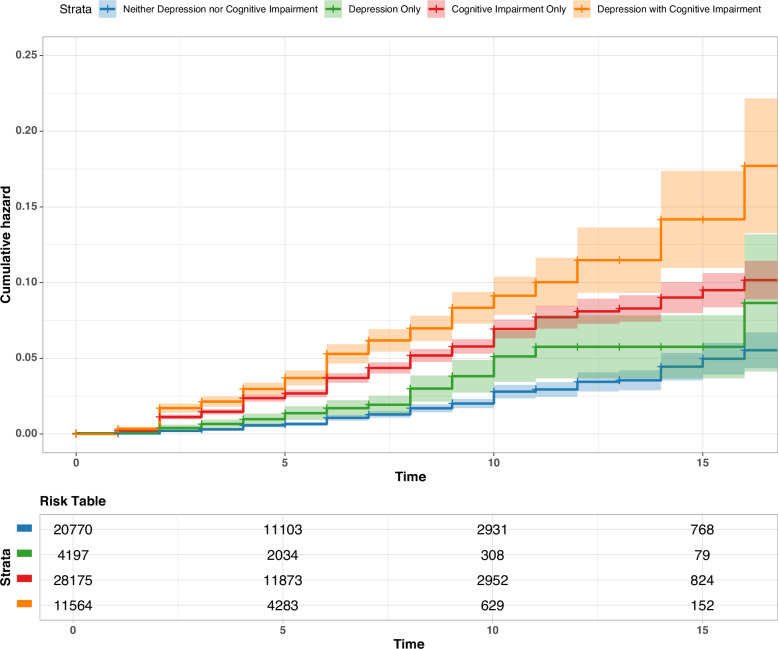
Task: Click the 'Cumulative hazard' y-axis title
Action: tap(5, 245)
